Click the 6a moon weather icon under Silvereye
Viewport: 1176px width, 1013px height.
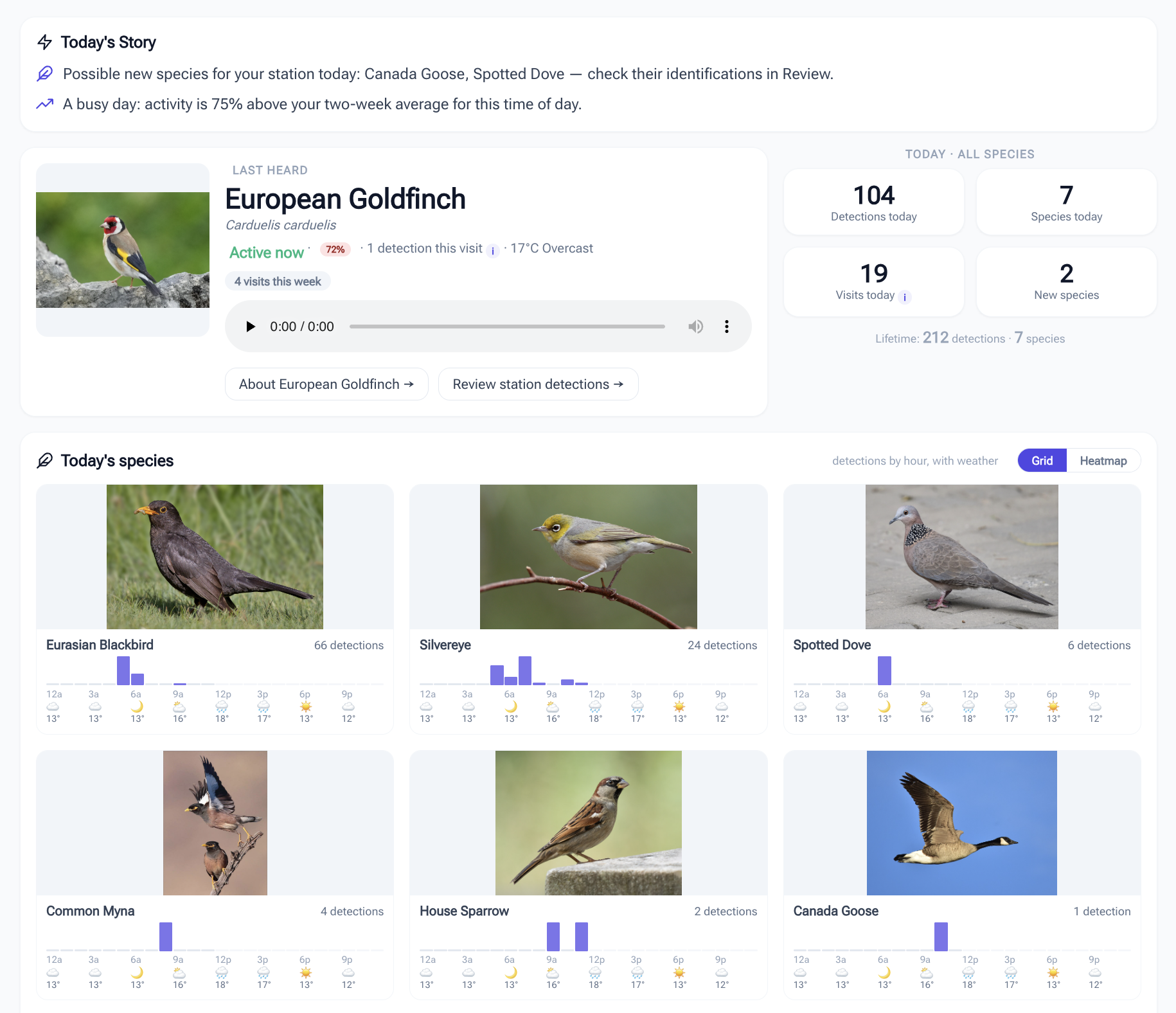pyautogui.click(x=510, y=706)
